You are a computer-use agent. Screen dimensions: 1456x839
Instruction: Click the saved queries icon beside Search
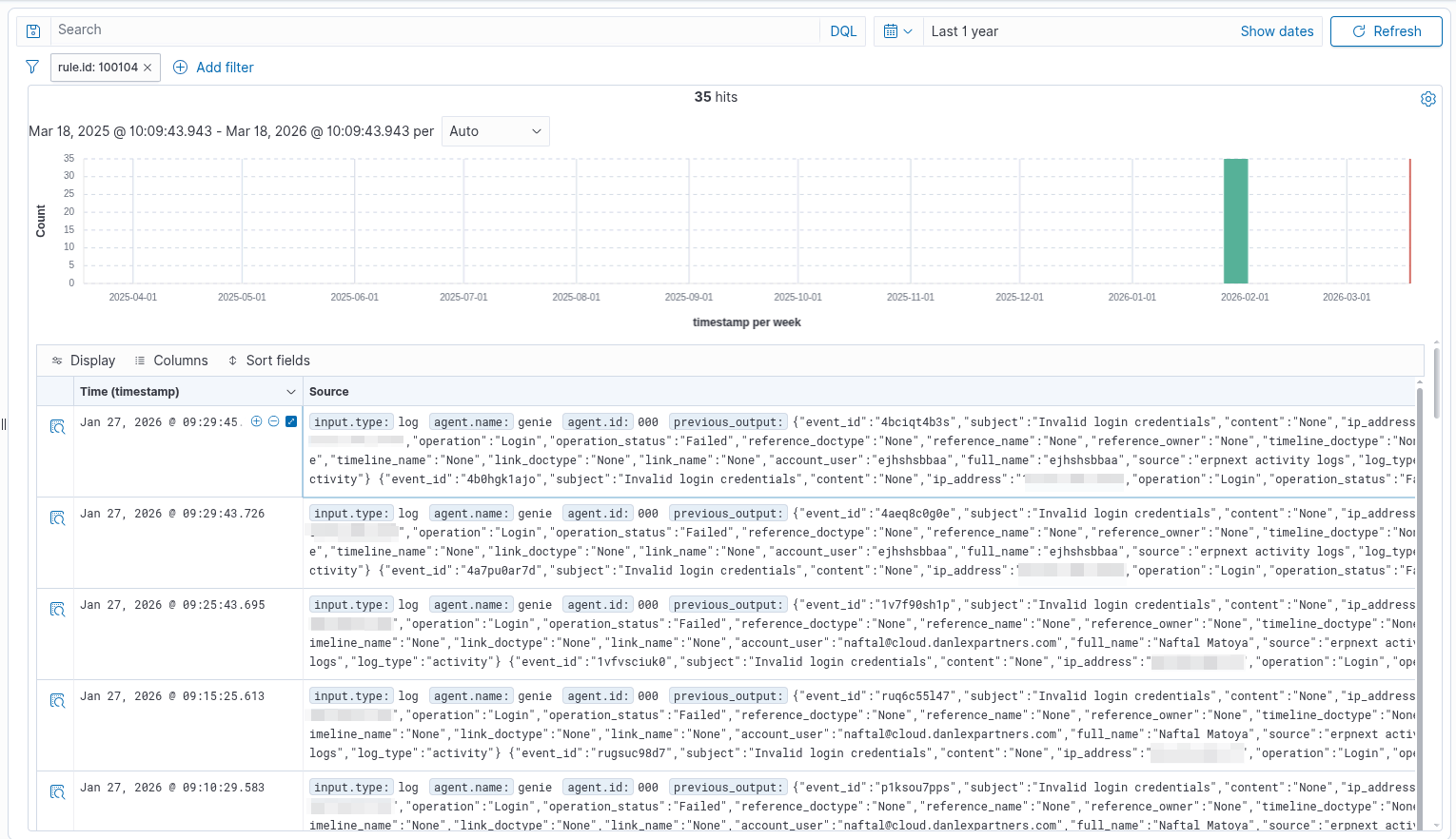pyautogui.click(x=33, y=31)
